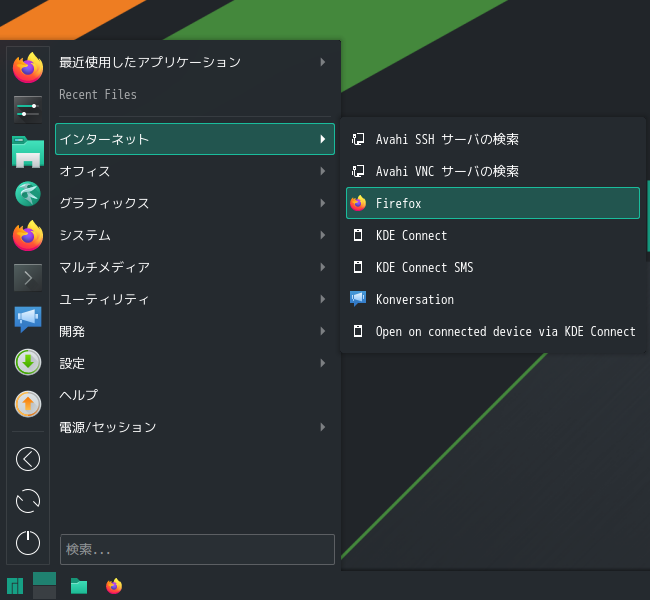Click the log out left-chevron circle icon
Image resolution: width=650 pixels, height=600 pixels.
(28, 459)
